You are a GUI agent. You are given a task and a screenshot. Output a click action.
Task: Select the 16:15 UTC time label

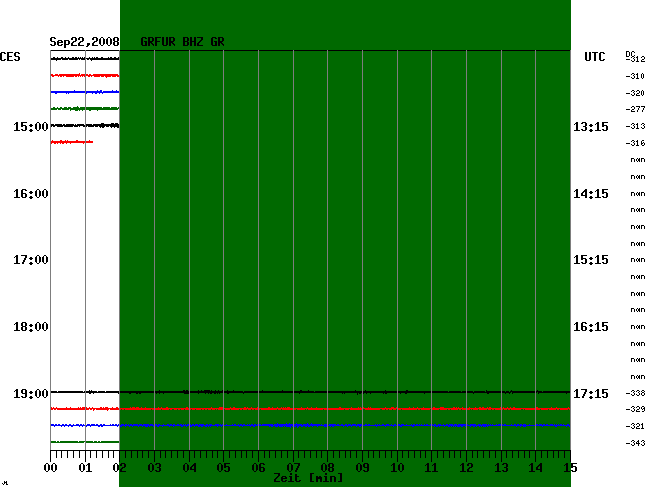(591, 327)
